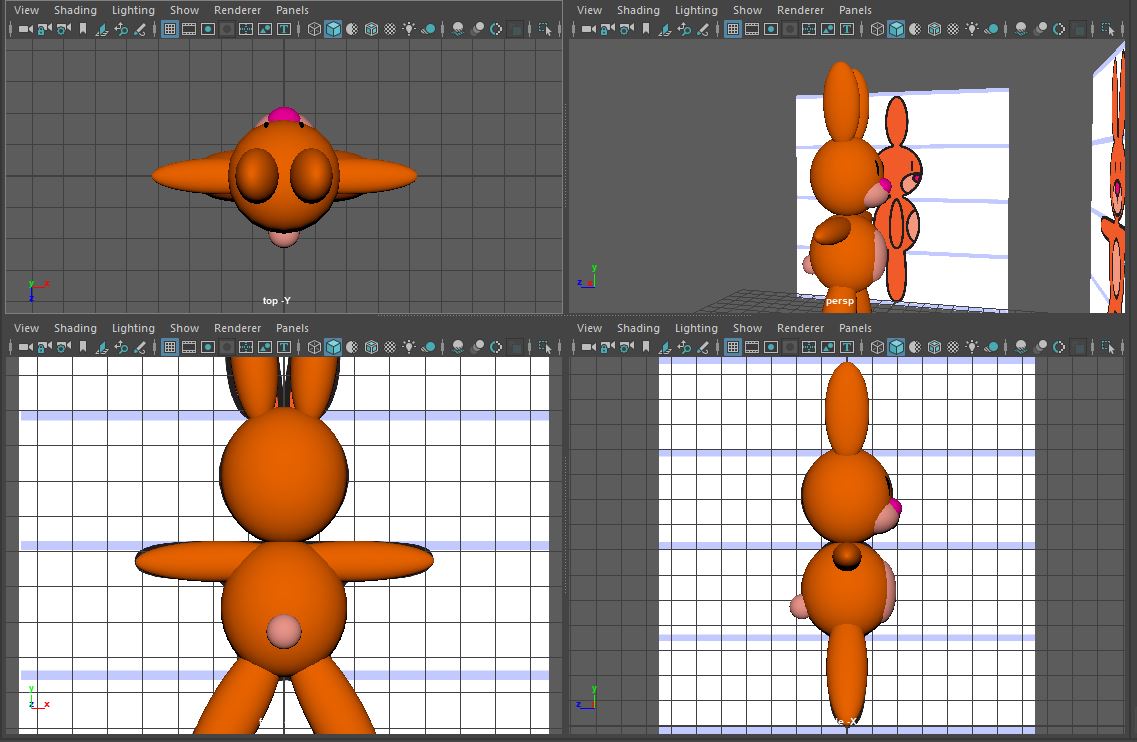Click Bookmarks icon in top view panel
Viewport: 1137px width, 742px height.
click(x=83, y=29)
